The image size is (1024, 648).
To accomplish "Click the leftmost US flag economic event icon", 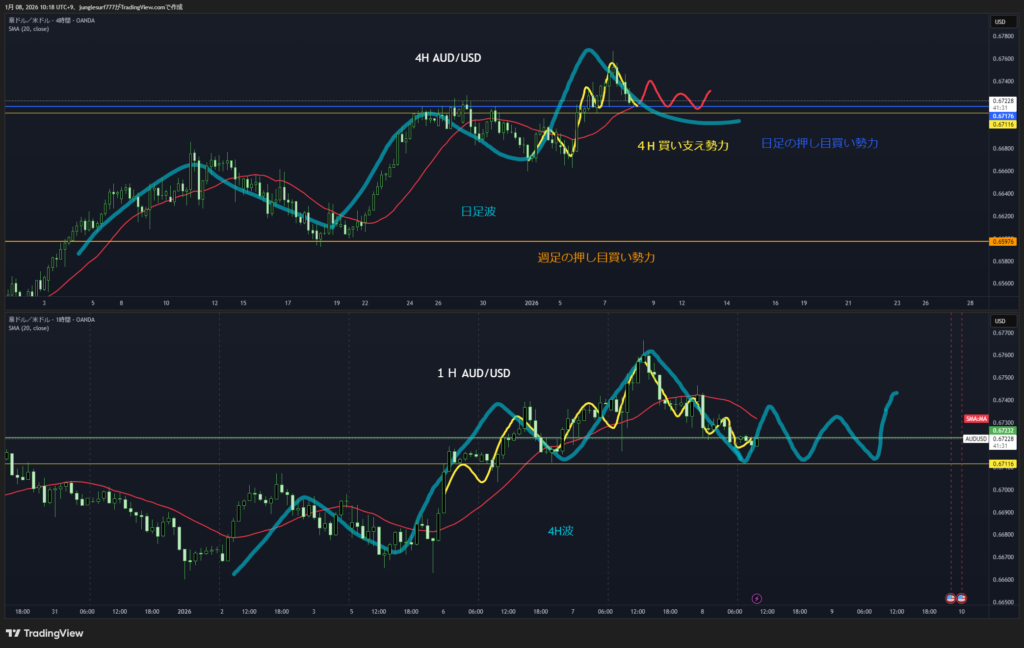I will coord(950,598).
